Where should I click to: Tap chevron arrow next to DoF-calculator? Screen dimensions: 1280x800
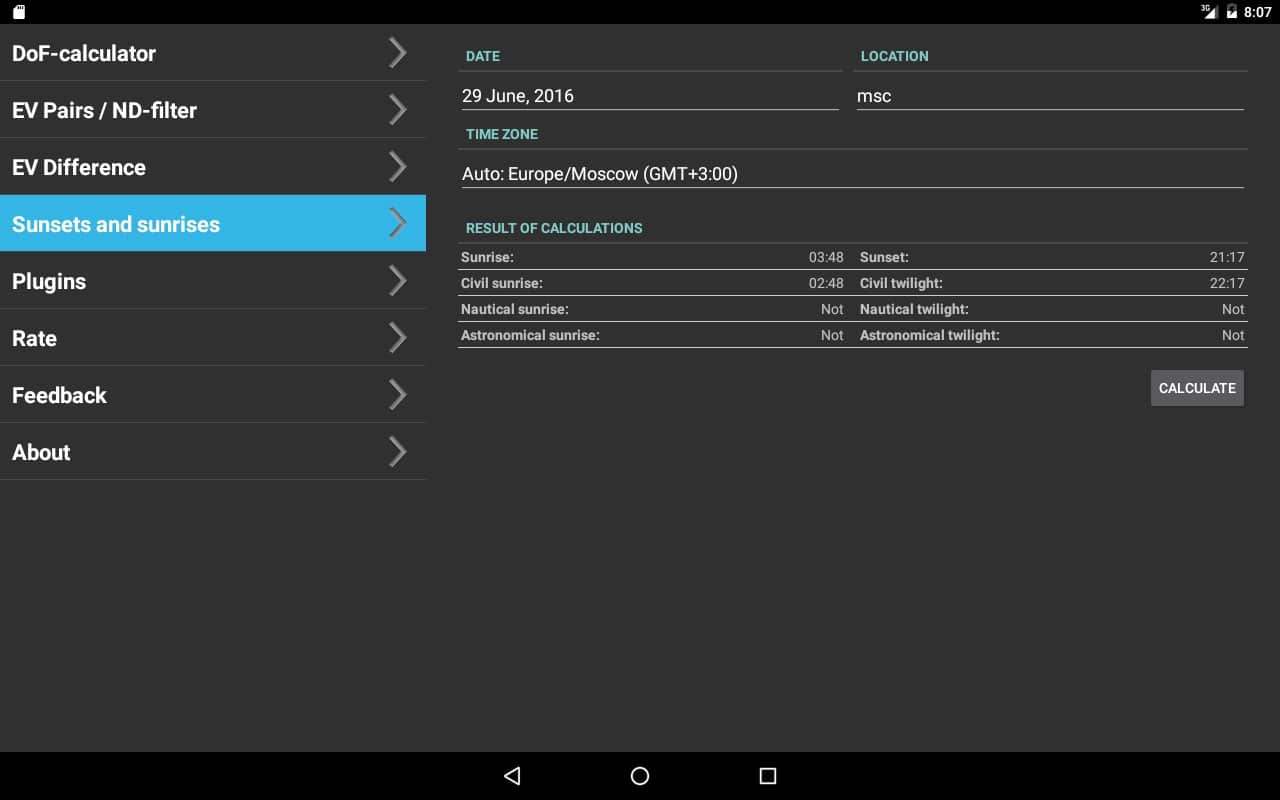pyautogui.click(x=397, y=53)
